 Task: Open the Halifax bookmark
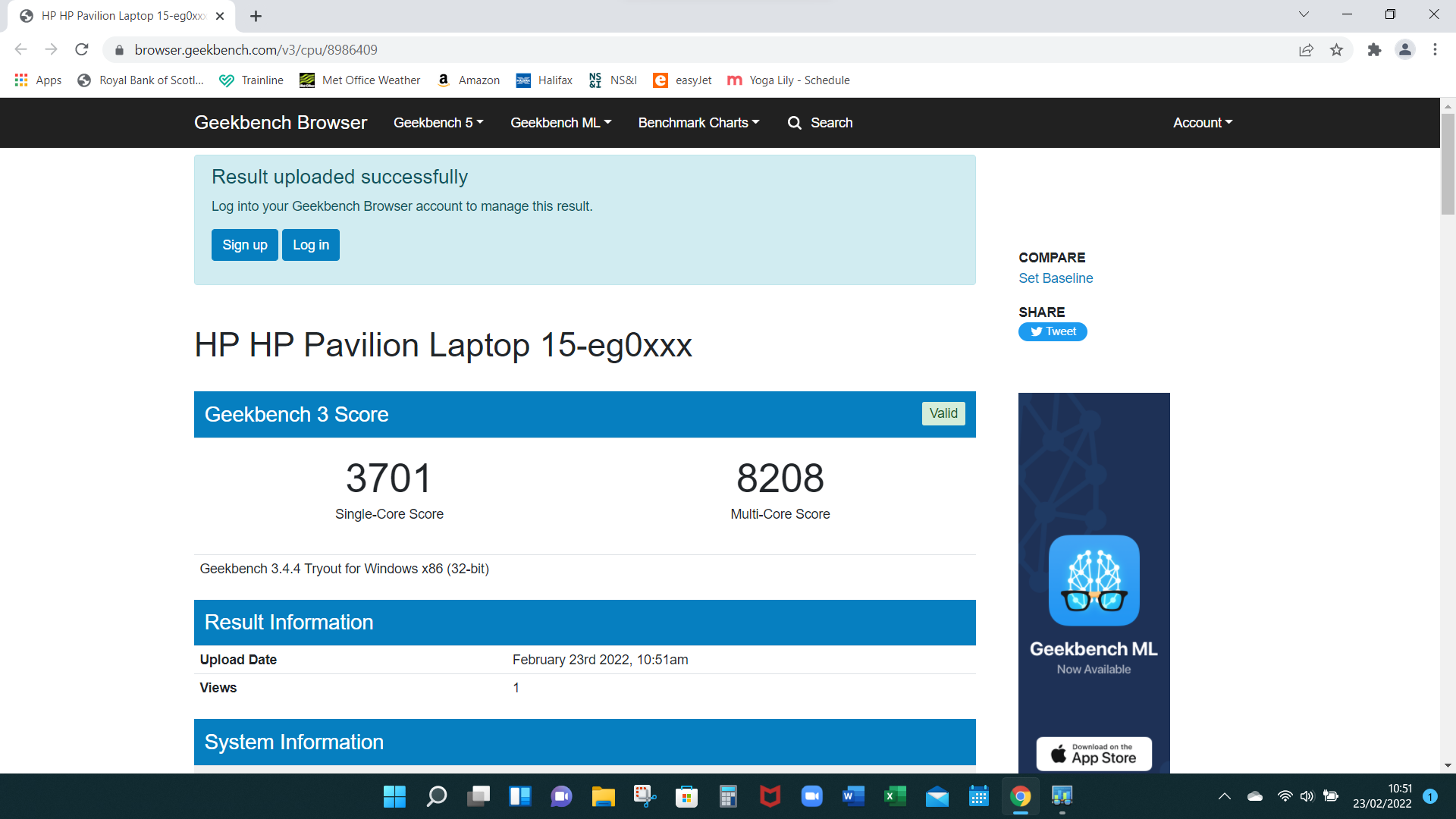tap(544, 80)
